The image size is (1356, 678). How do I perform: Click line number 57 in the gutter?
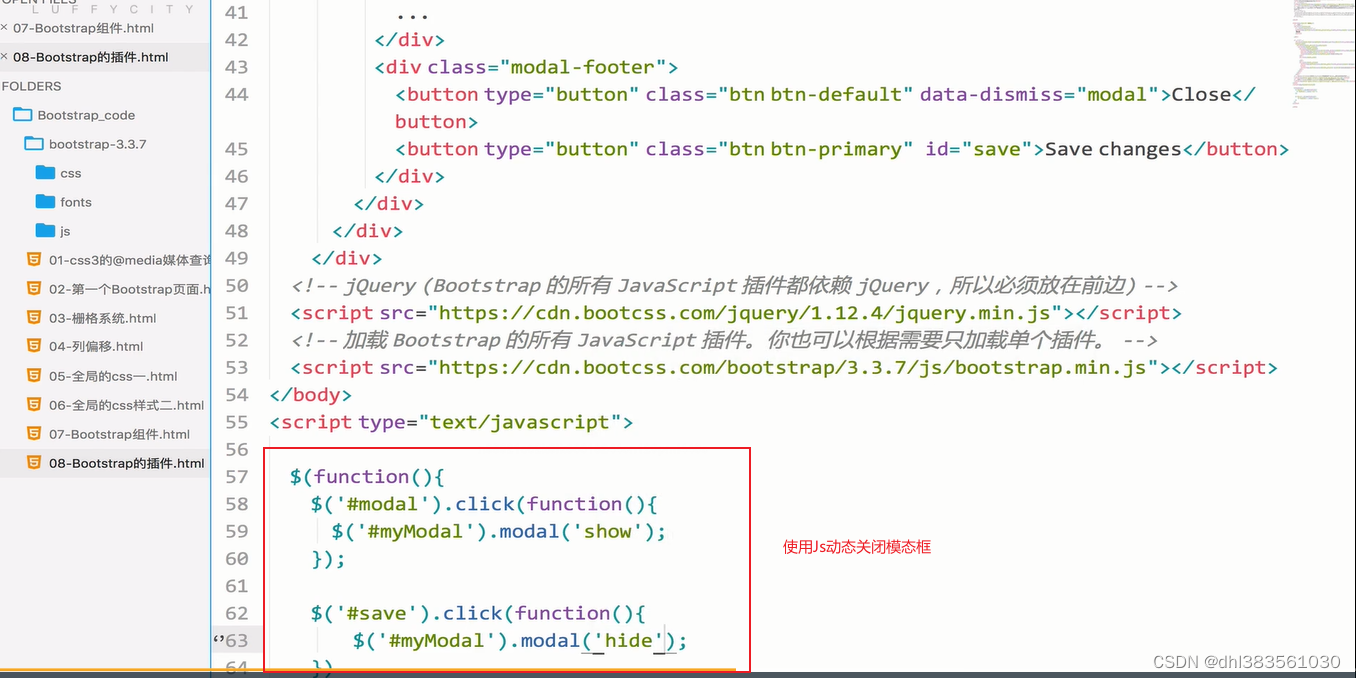point(237,477)
